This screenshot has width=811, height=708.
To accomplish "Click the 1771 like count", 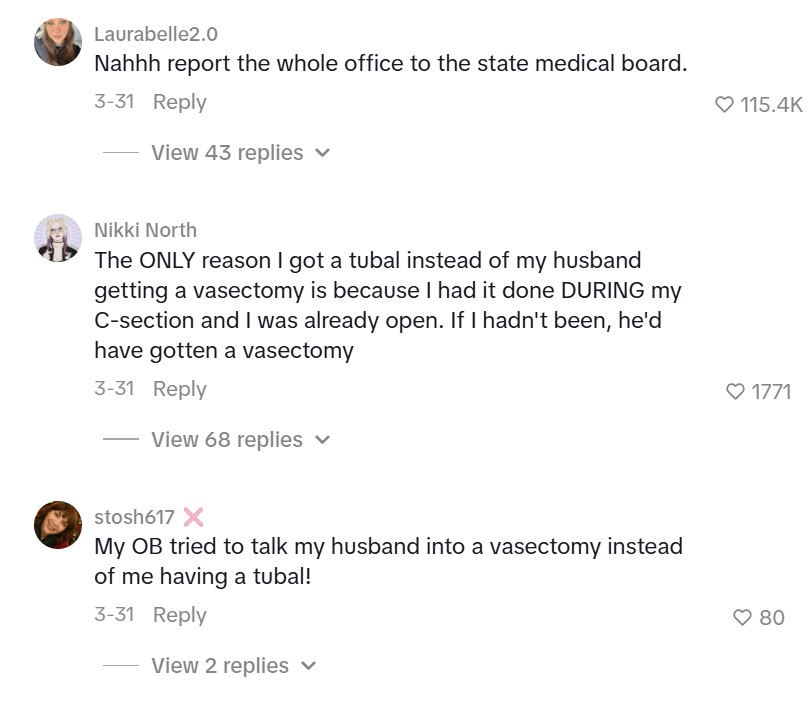I will [771, 391].
